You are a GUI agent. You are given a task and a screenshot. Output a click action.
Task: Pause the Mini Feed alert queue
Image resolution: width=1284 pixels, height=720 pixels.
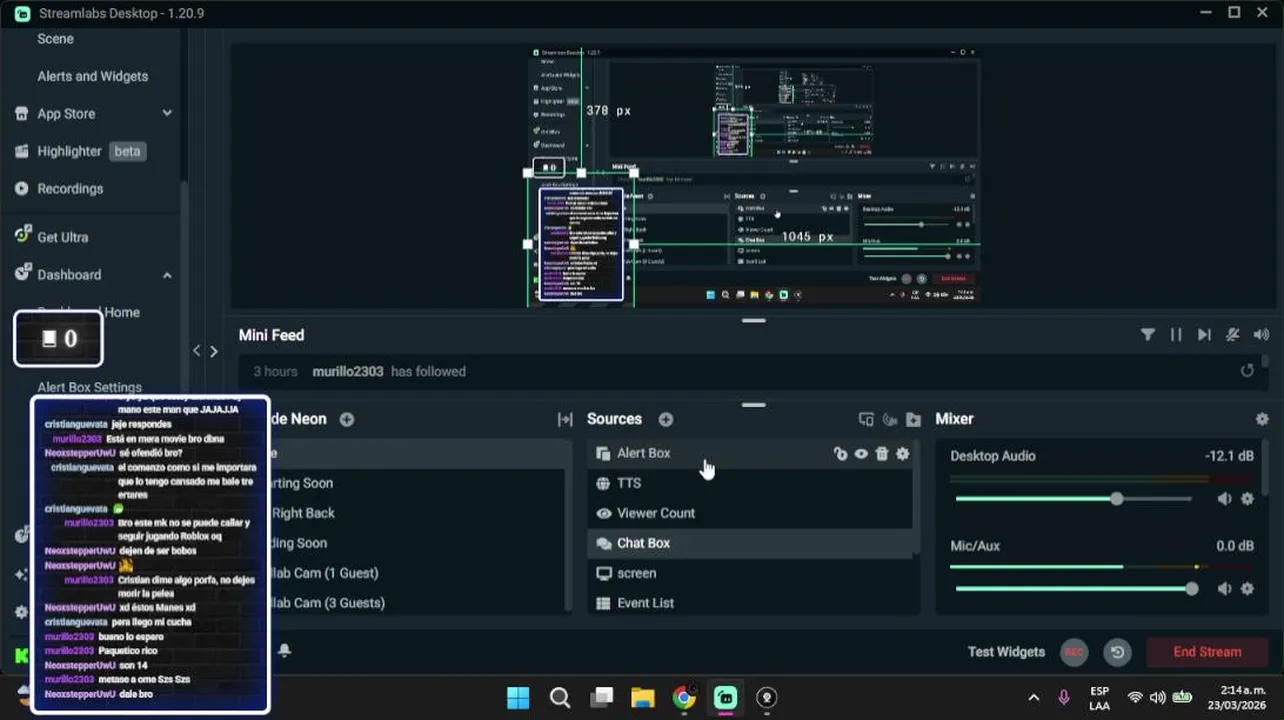click(x=1176, y=335)
